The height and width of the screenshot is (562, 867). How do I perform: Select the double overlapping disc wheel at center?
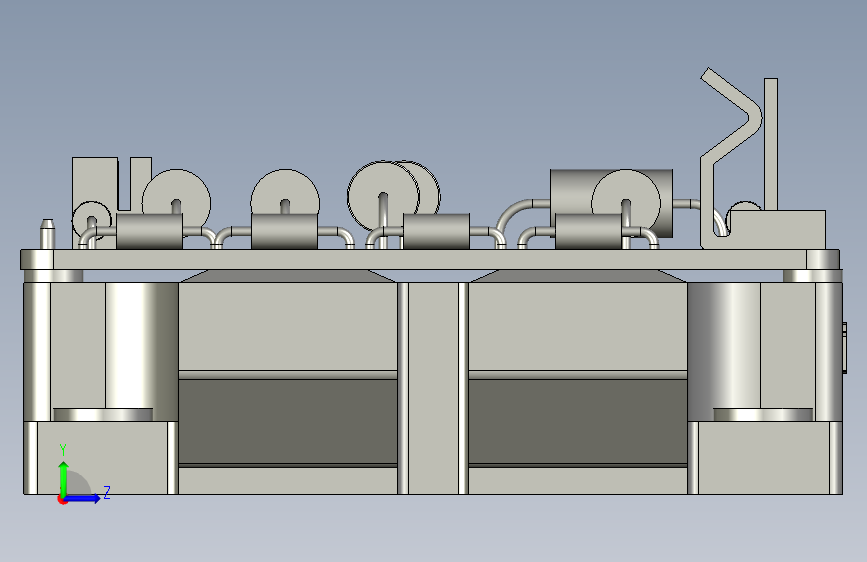pos(393,195)
